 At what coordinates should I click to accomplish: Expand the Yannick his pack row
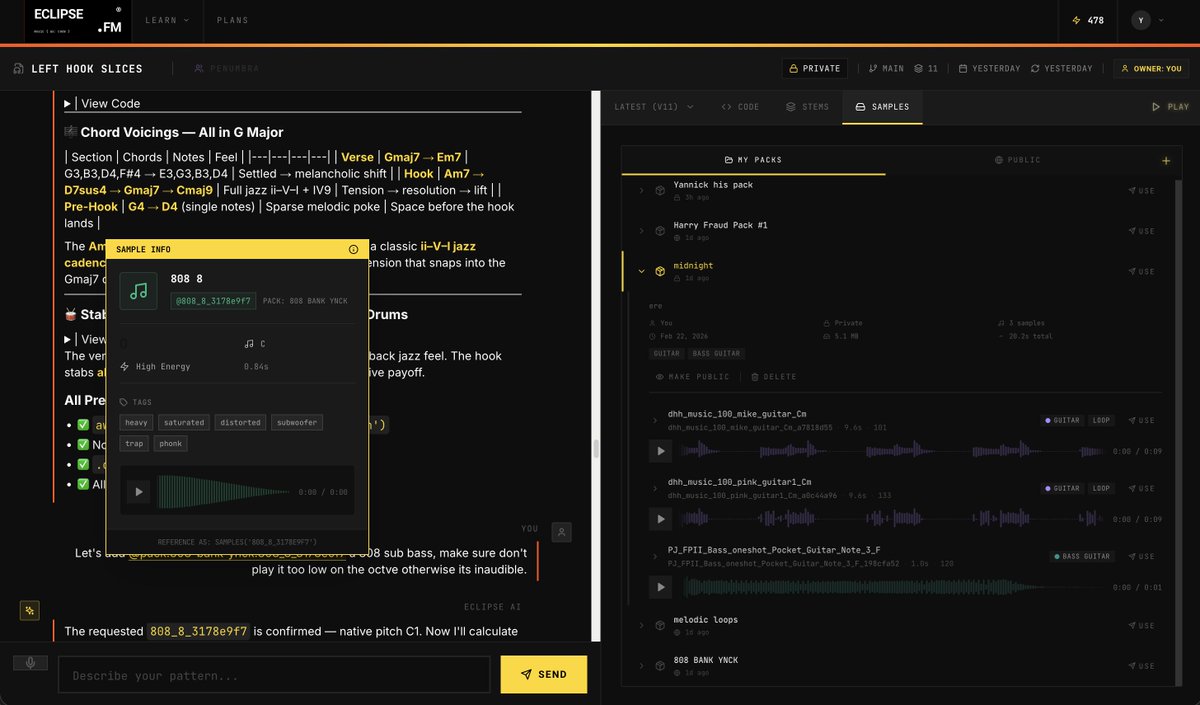640,190
